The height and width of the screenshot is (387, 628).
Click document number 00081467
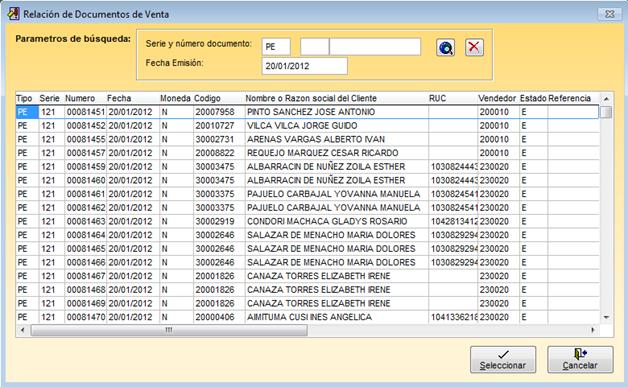[x=86, y=276]
